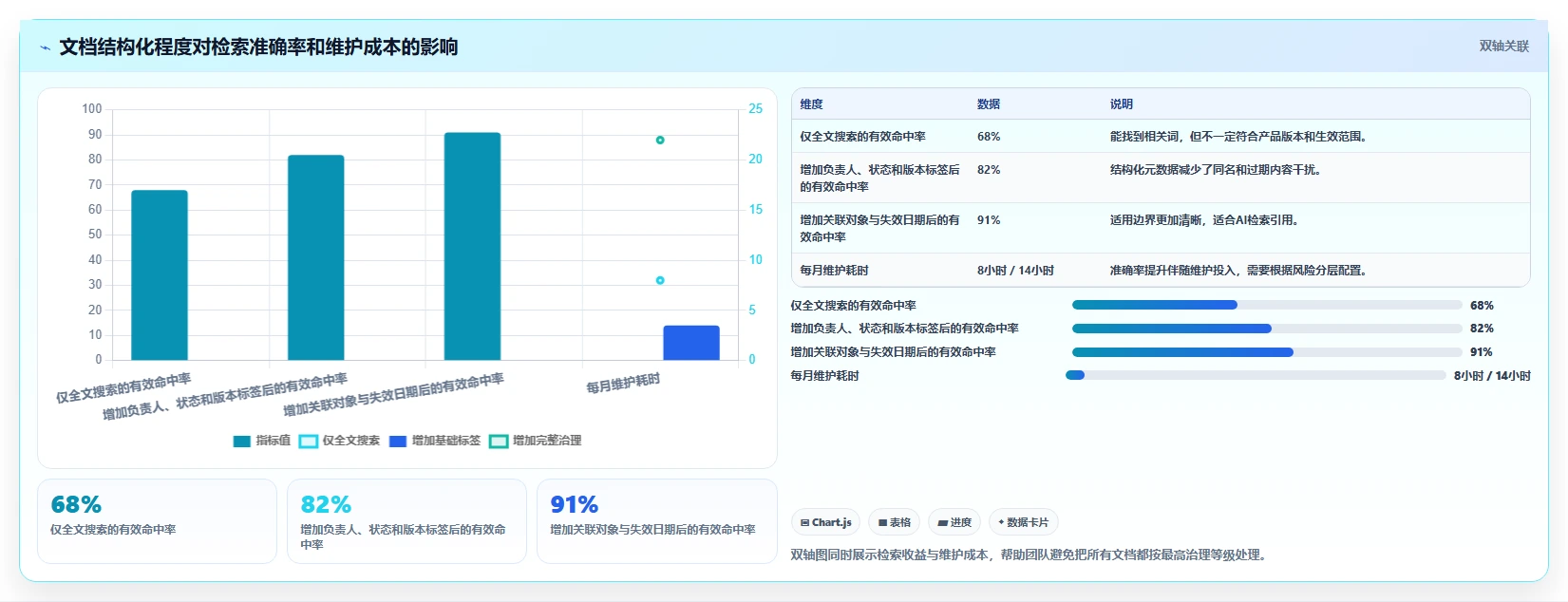Click progress label 增加负责人、状态和版本标签后的有效命中率
1568x602 pixels.
[904, 329]
